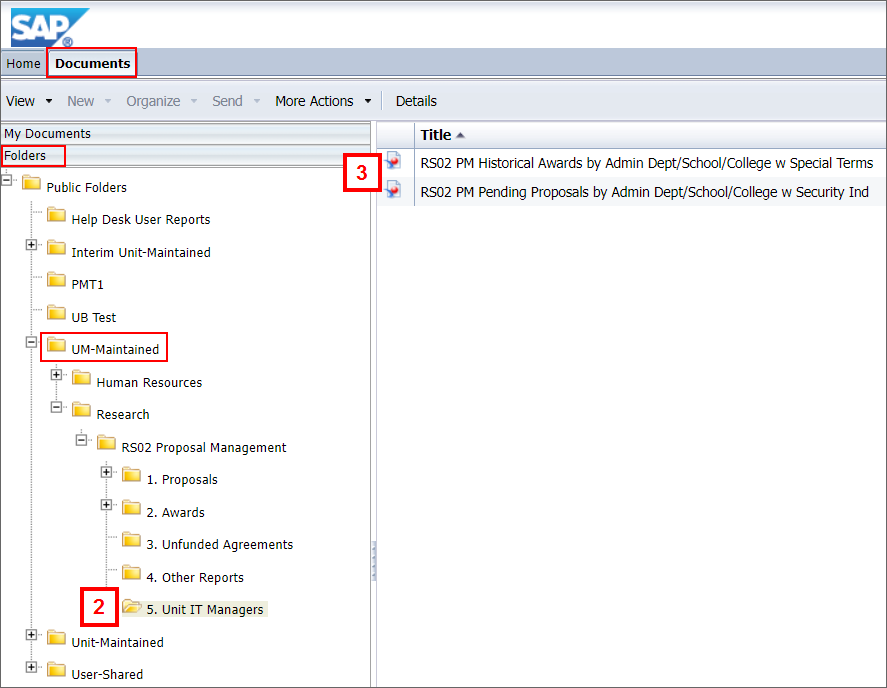Open RS02 PM Pending Proposals report
The height and width of the screenshot is (688, 887).
644,192
